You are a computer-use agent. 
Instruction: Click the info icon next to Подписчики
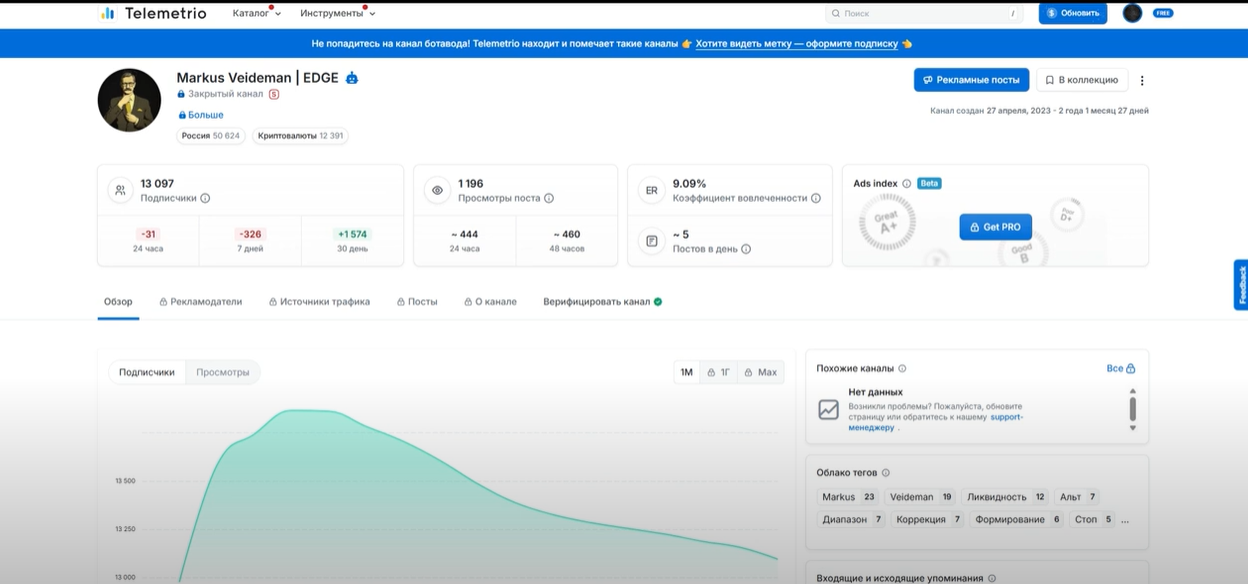[x=205, y=198]
